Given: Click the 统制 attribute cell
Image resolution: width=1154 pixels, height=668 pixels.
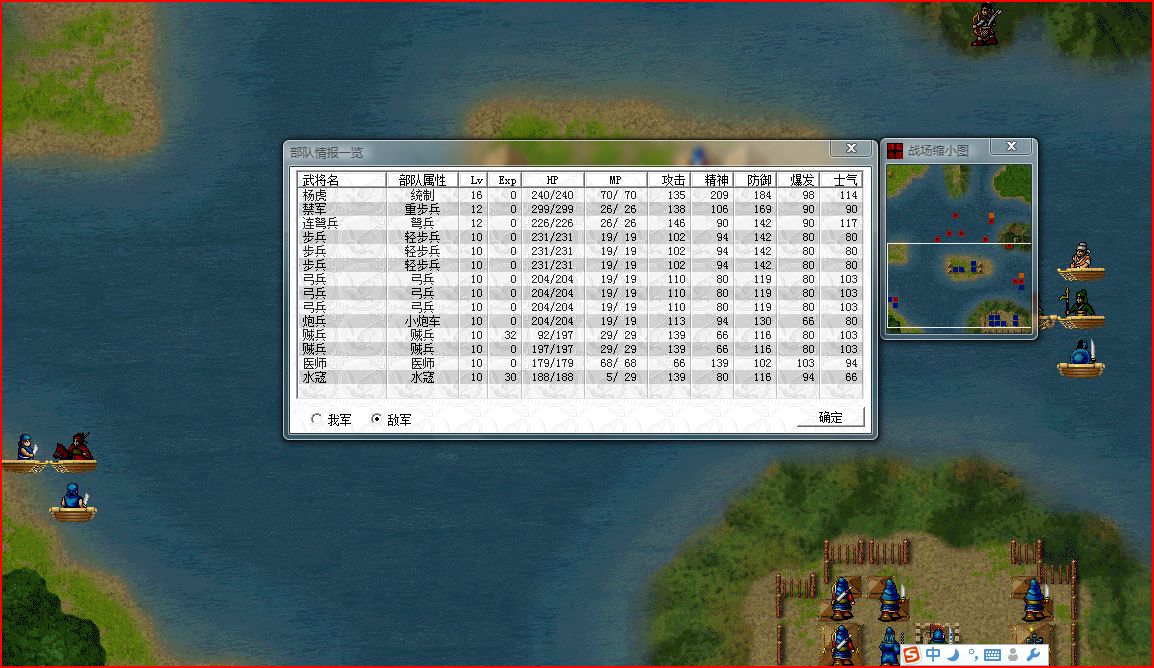Looking at the screenshot, I should pos(422,195).
